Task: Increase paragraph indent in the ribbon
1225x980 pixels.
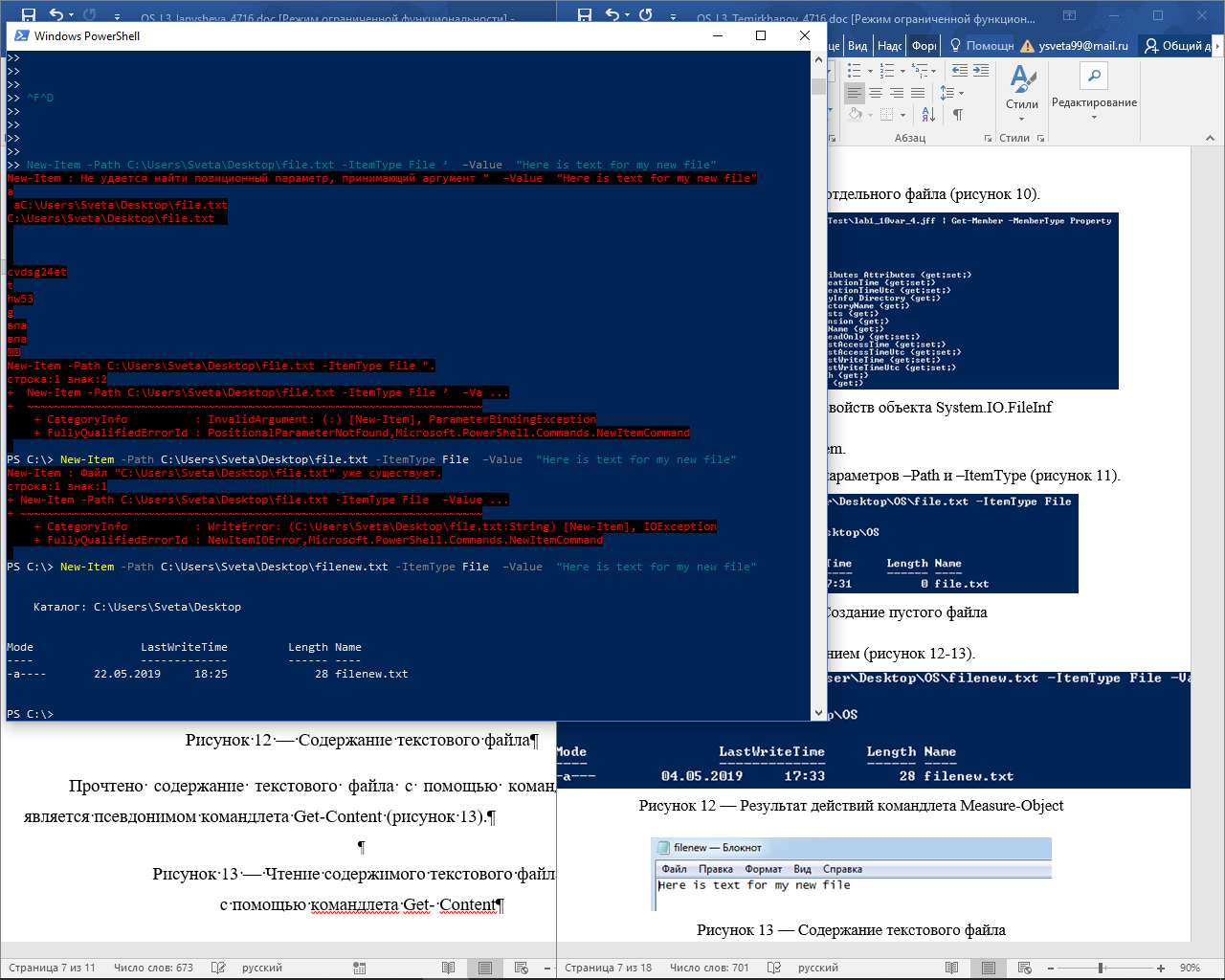Action: tap(982, 71)
